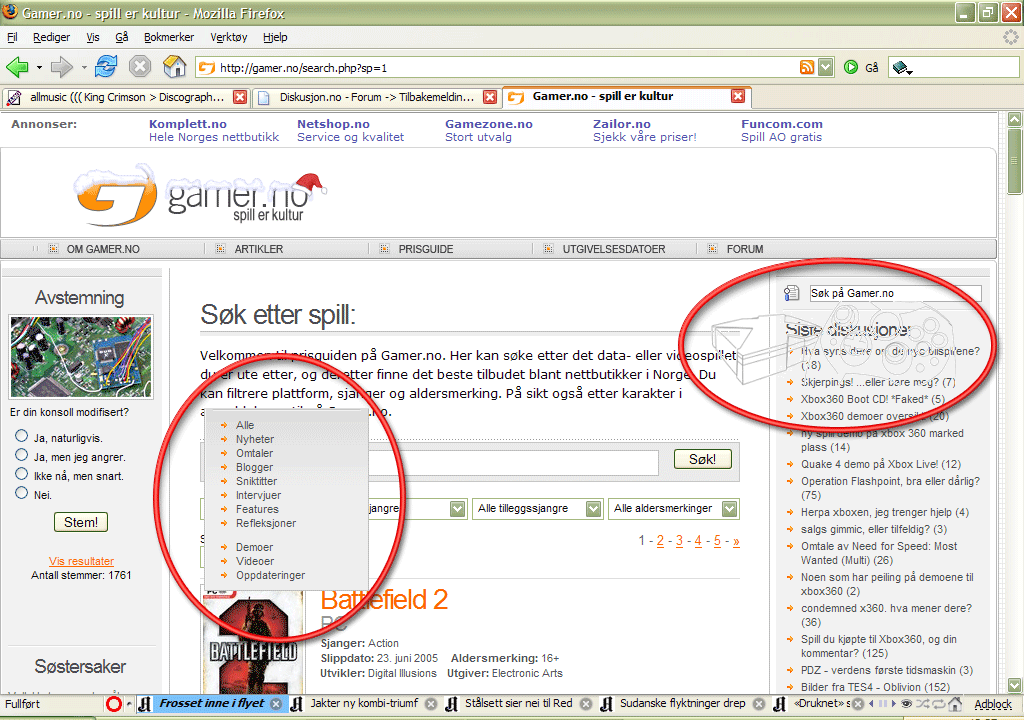Click the poll circuit board thumbnail image
Image resolution: width=1024 pixels, height=720 pixels.
tap(81, 357)
